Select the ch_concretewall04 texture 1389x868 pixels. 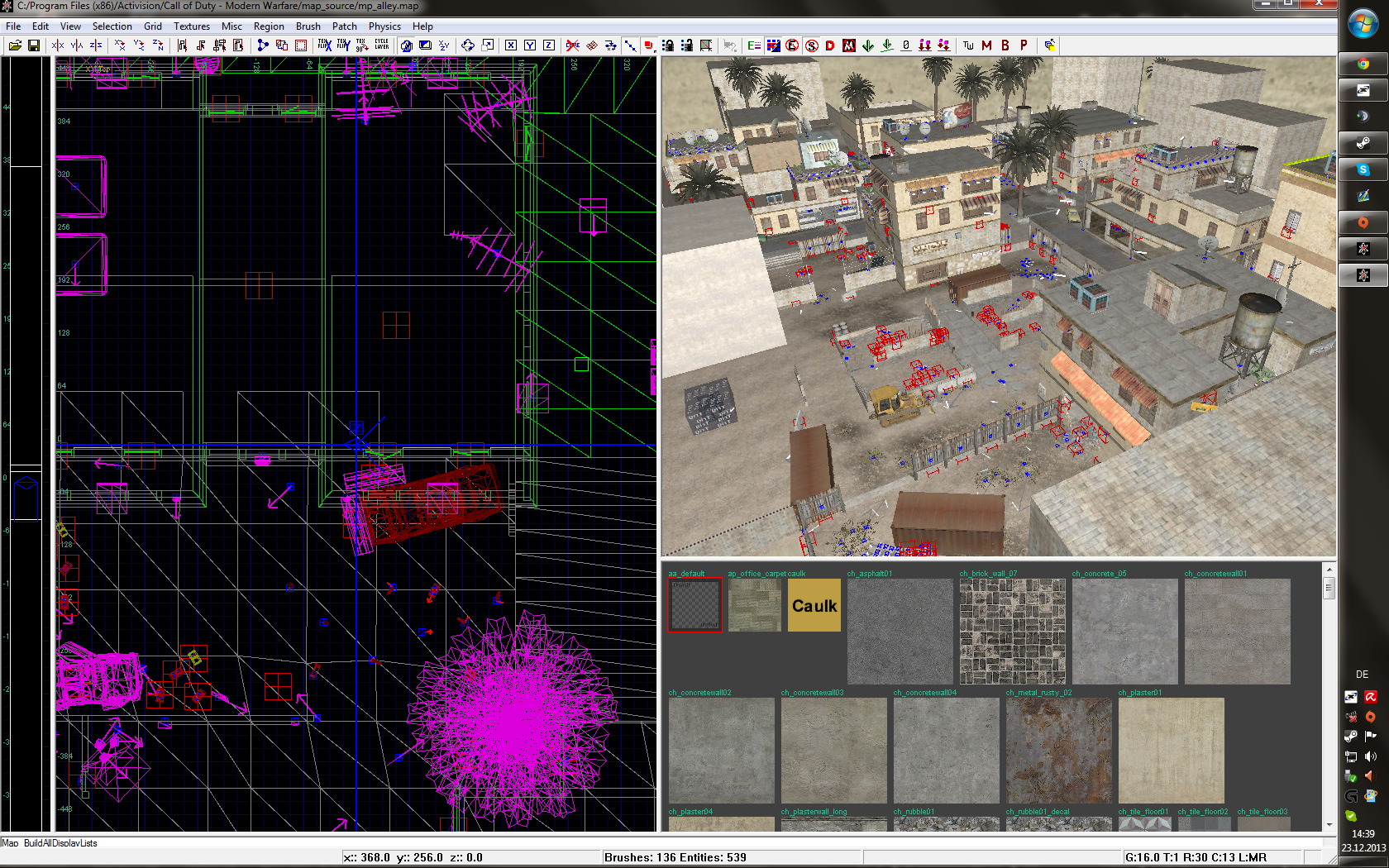[x=947, y=751]
